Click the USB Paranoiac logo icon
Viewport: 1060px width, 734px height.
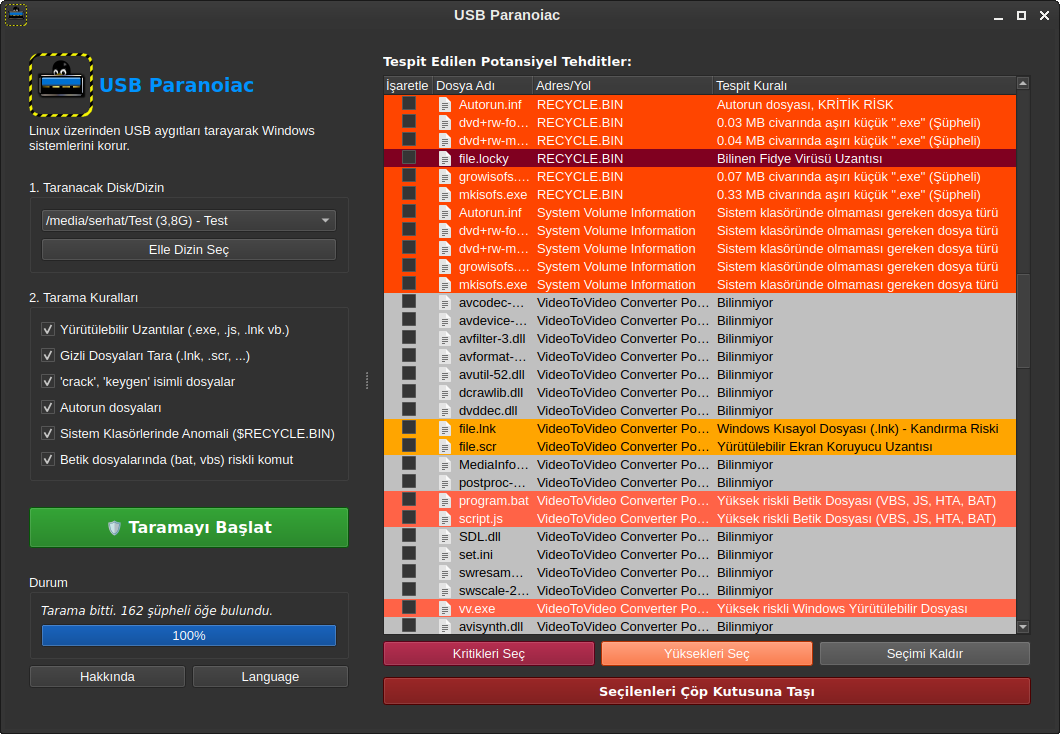point(61,85)
